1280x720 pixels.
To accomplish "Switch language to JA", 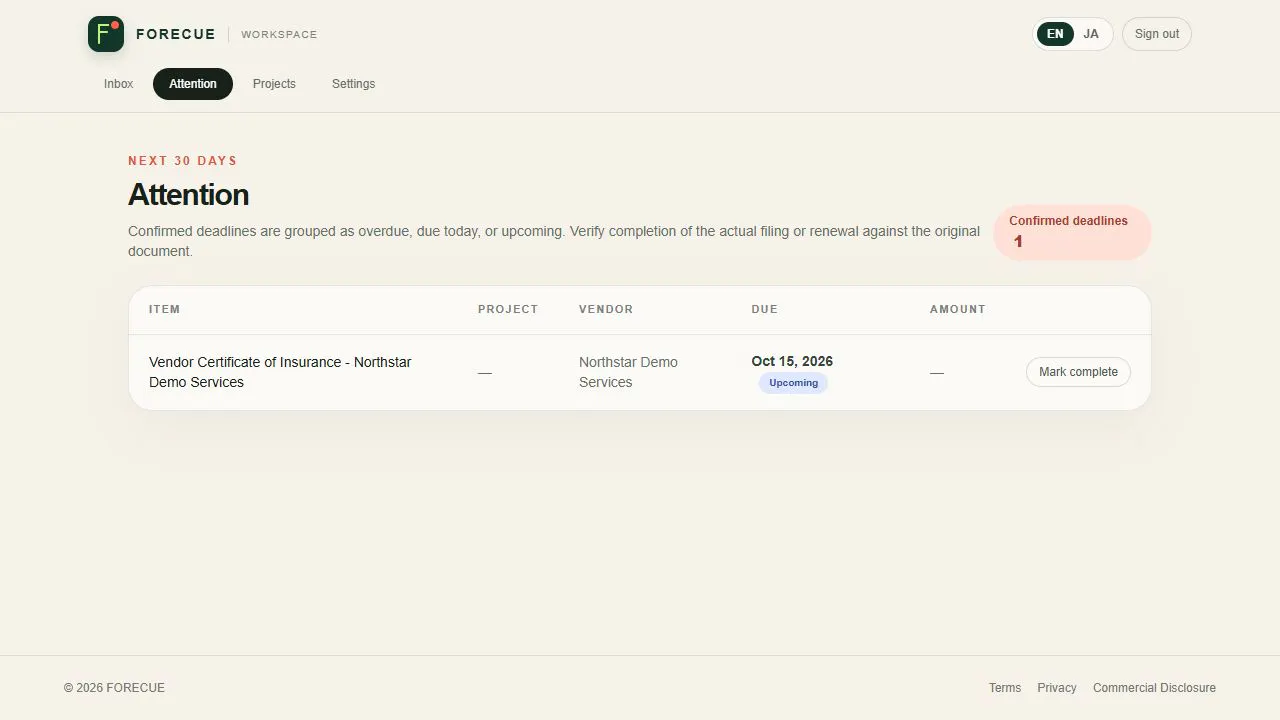I will (x=1091, y=34).
